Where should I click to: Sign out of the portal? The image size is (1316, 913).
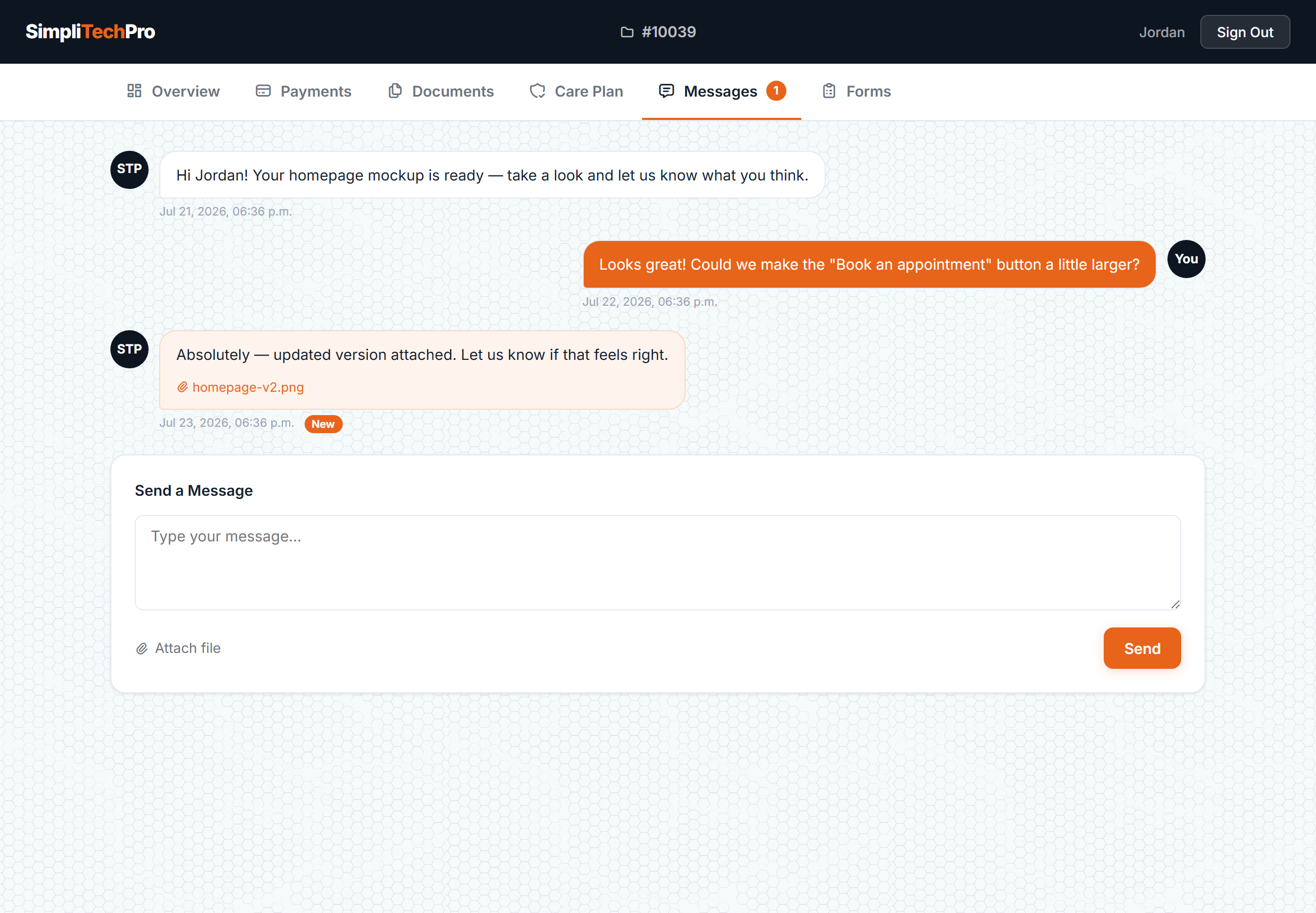[x=1244, y=32]
